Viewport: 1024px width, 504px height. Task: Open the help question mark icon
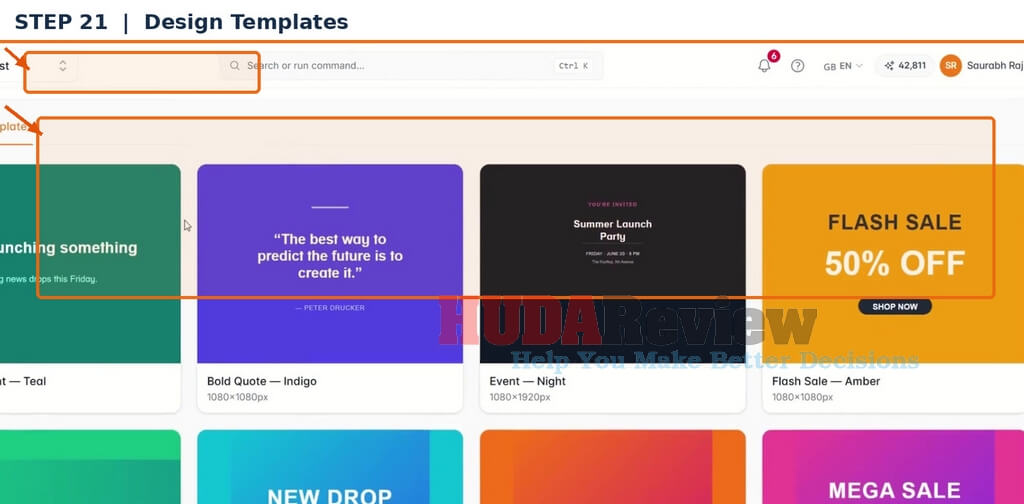pyautogui.click(x=797, y=65)
